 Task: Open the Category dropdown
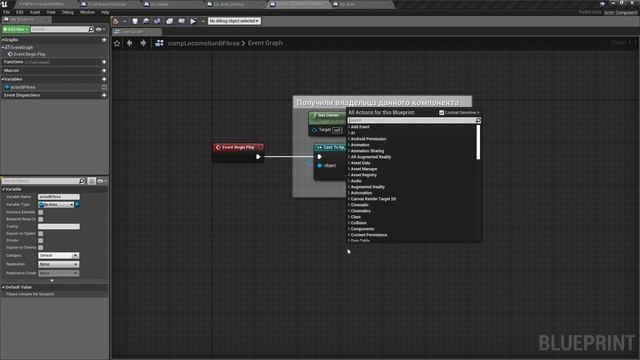(58, 256)
